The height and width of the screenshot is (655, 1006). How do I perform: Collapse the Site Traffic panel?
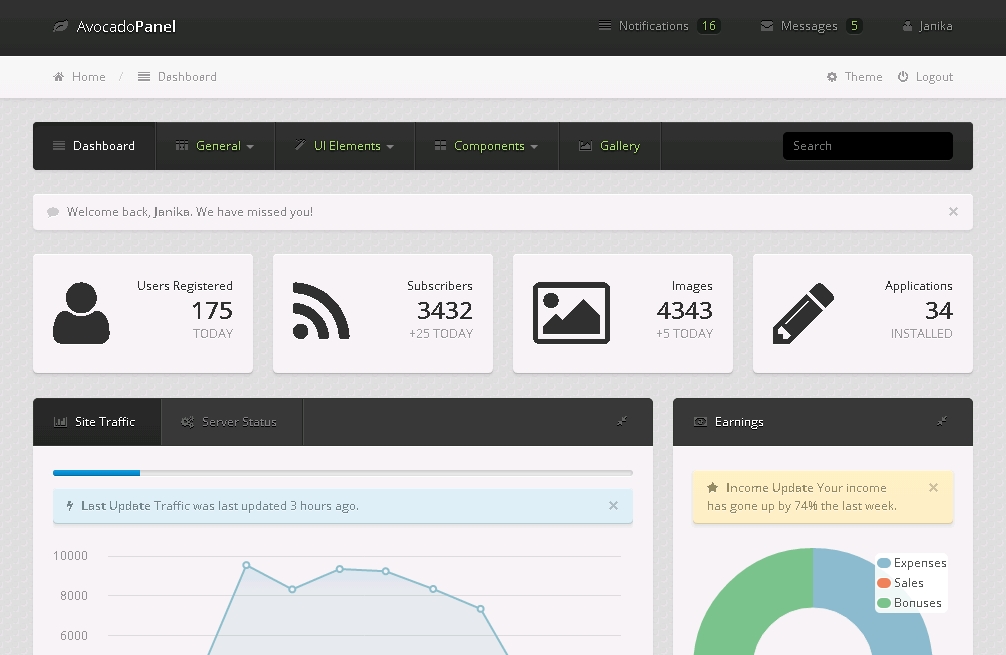[x=622, y=422]
